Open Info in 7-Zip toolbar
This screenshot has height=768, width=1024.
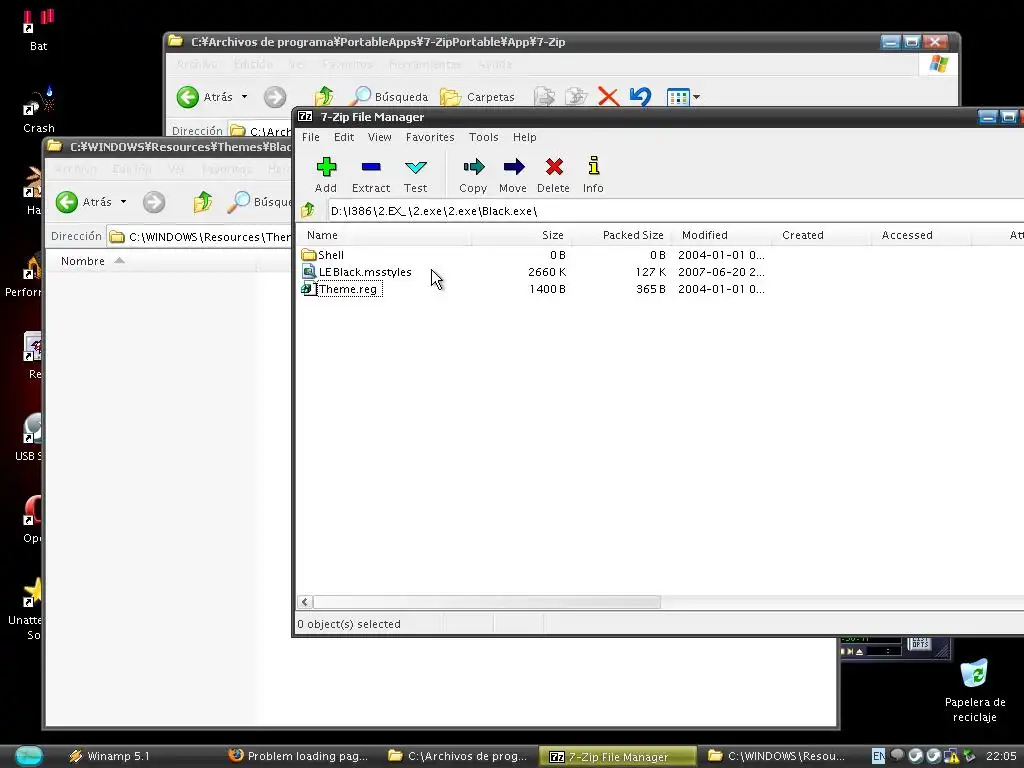[x=593, y=174]
